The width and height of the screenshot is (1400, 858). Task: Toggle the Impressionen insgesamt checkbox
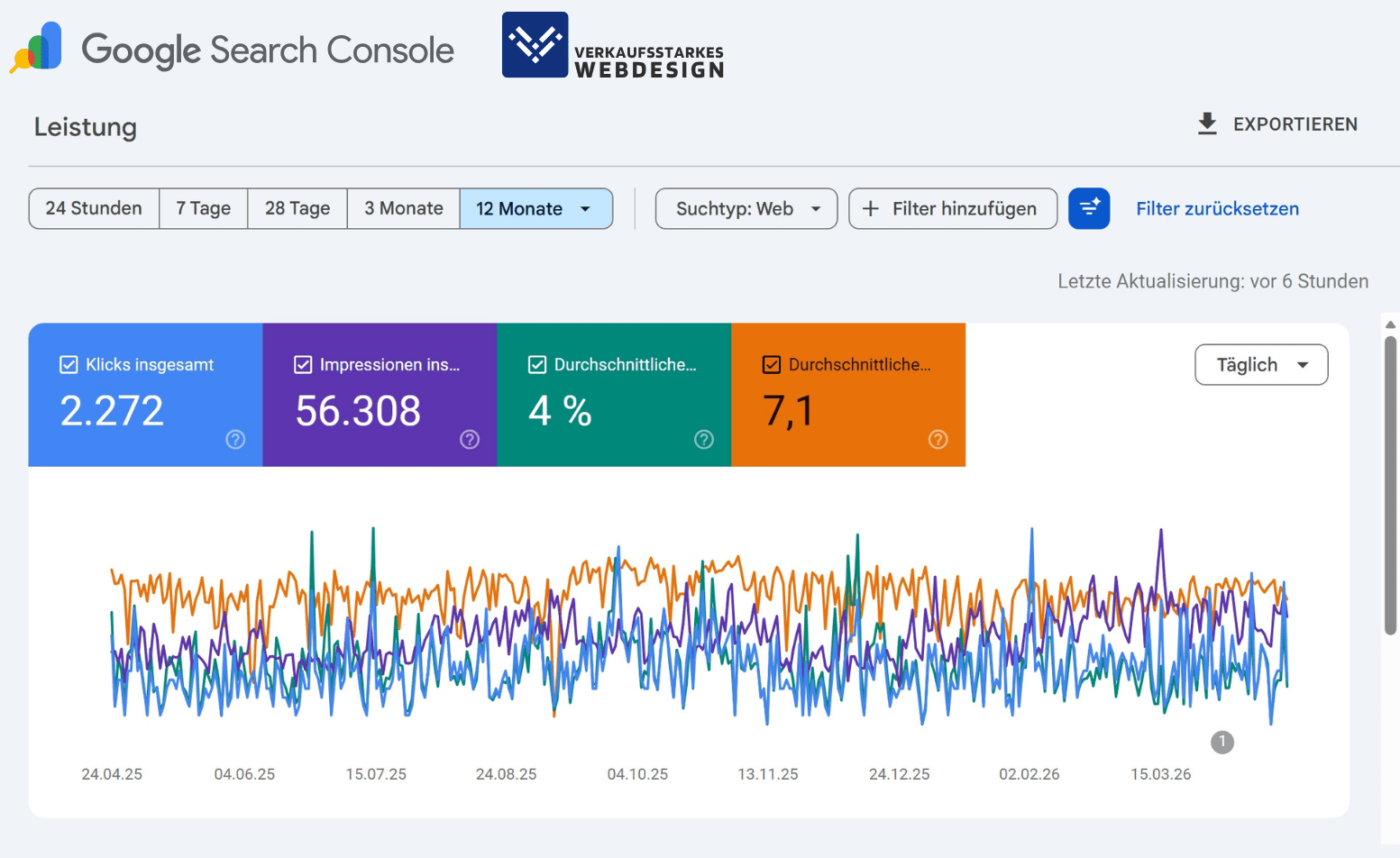pos(303,364)
